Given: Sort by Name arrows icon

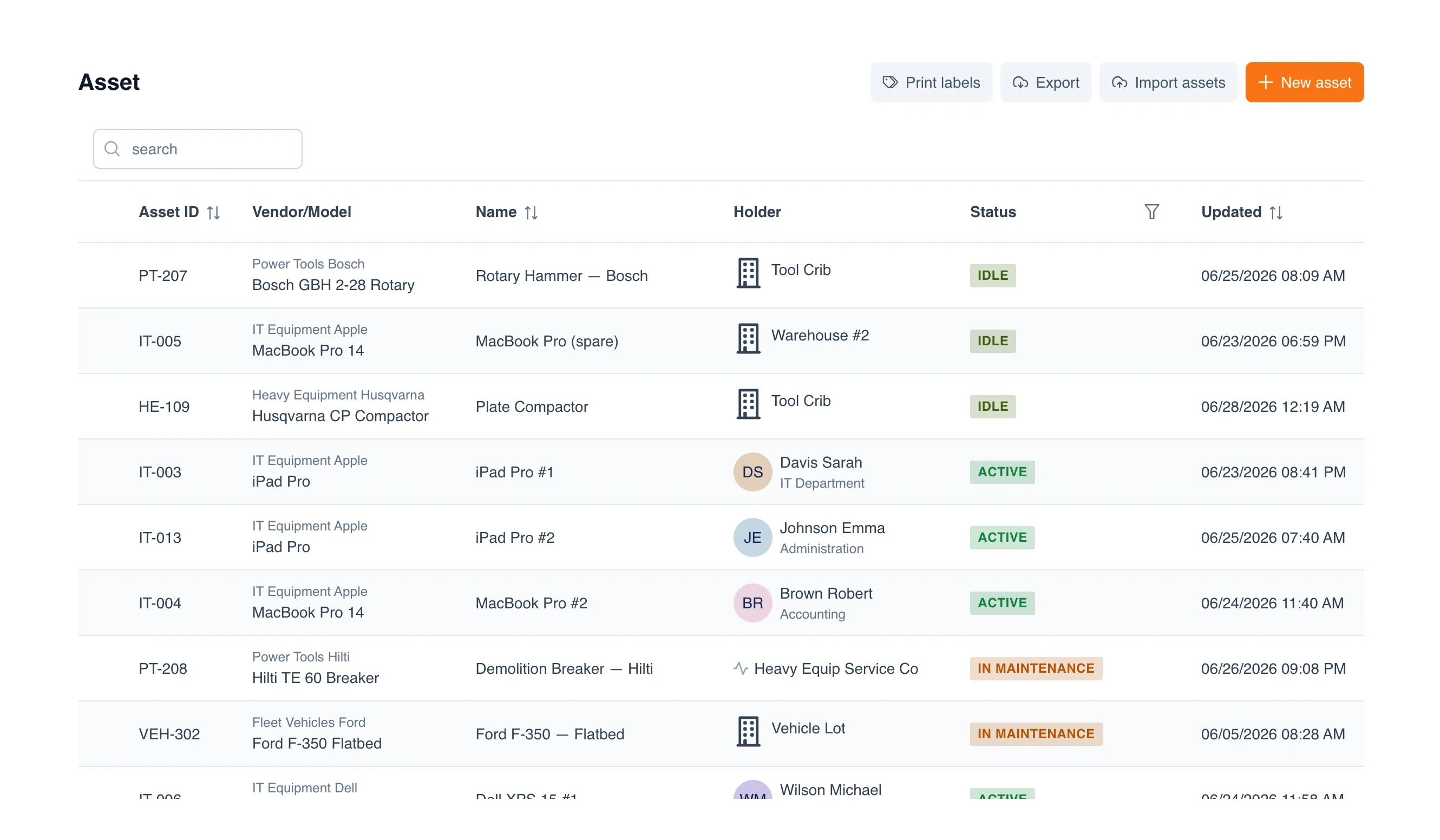Looking at the screenshot, I should pos(531,213).
